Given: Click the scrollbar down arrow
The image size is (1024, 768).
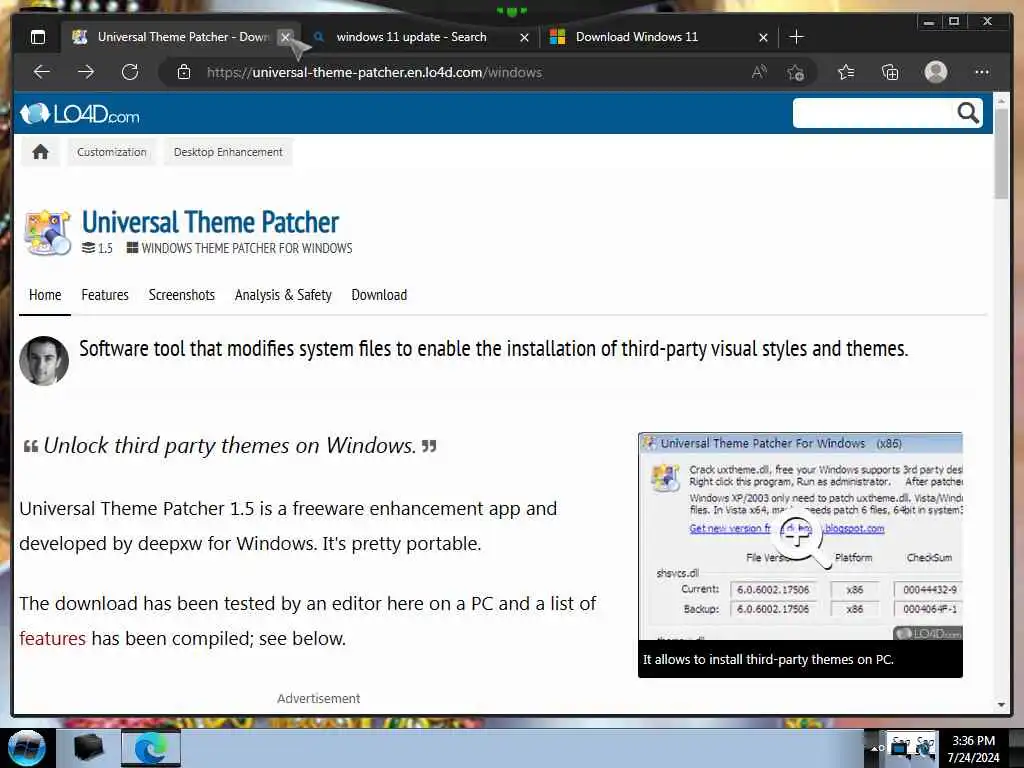Looking at the screenshot, I should pos(1002,705).
